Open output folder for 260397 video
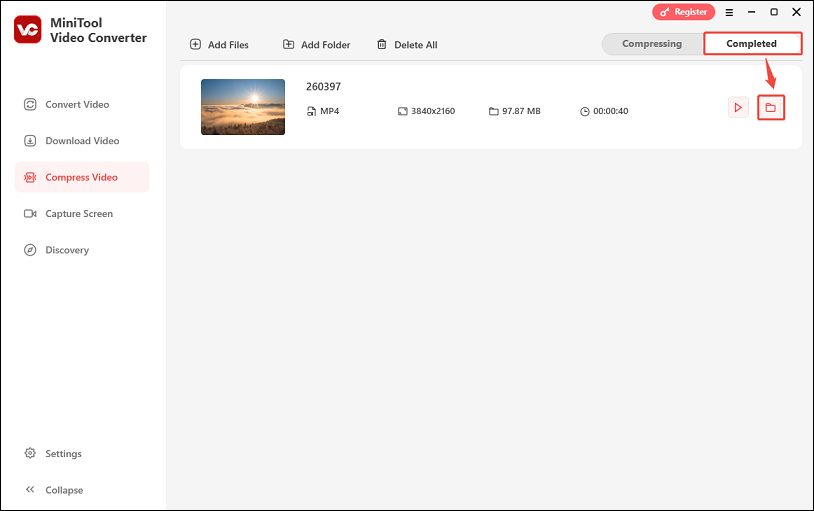The height and width of the screenshot is (511, 814). (770, 107)
